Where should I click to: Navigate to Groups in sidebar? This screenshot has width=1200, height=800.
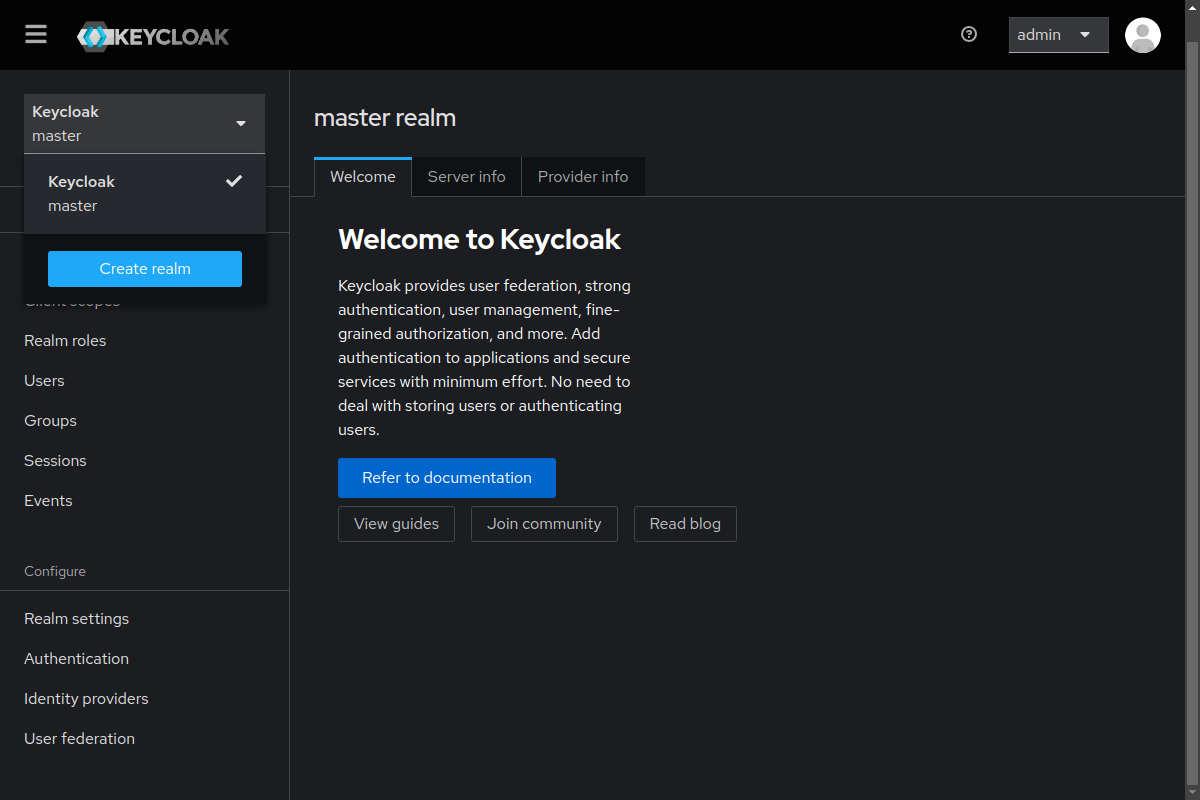[x=50, y=421]
